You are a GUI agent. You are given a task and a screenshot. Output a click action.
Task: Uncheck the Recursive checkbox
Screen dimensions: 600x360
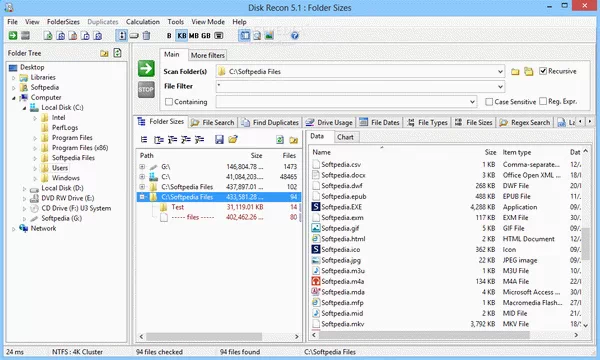(x=543, y=71)
